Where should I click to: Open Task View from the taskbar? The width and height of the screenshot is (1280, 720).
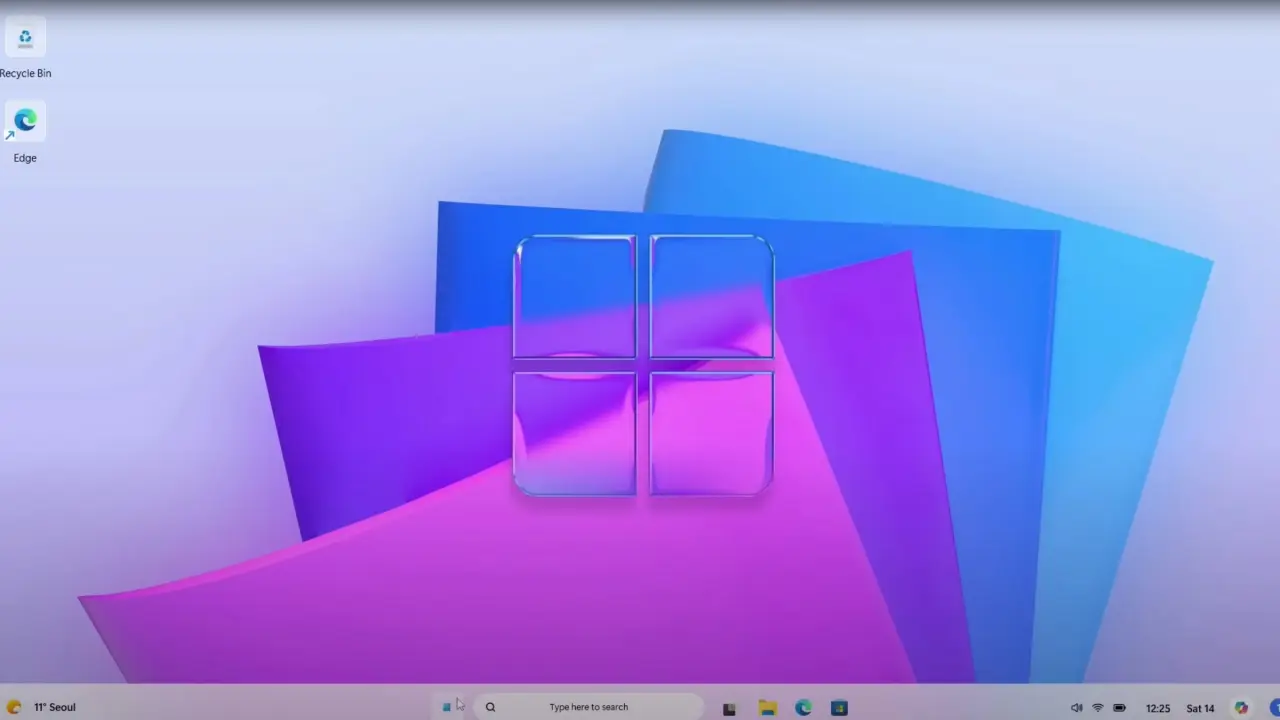tap(729, 708)
